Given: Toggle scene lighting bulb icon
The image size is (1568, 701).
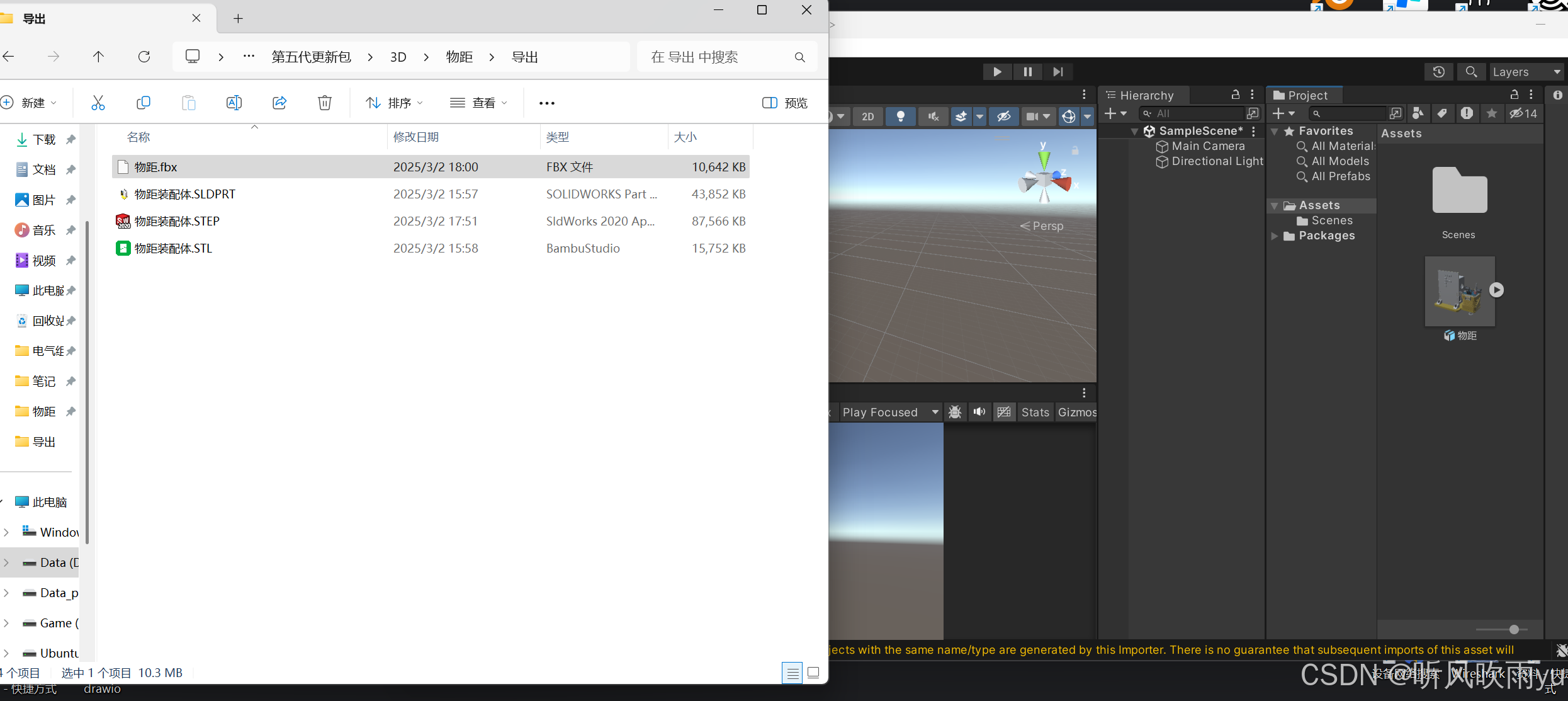Looking at the screenshot, I should [x=901, y=116].
